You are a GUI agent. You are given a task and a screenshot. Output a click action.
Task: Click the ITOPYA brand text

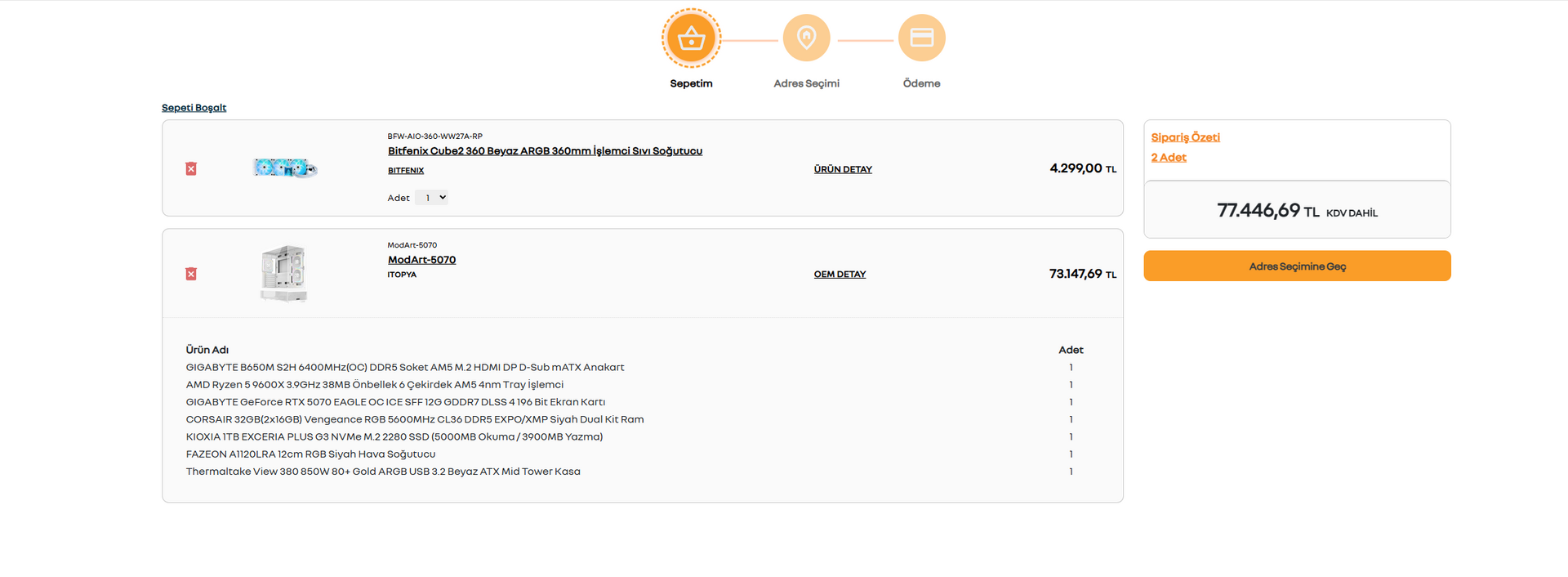click(402, 275)
